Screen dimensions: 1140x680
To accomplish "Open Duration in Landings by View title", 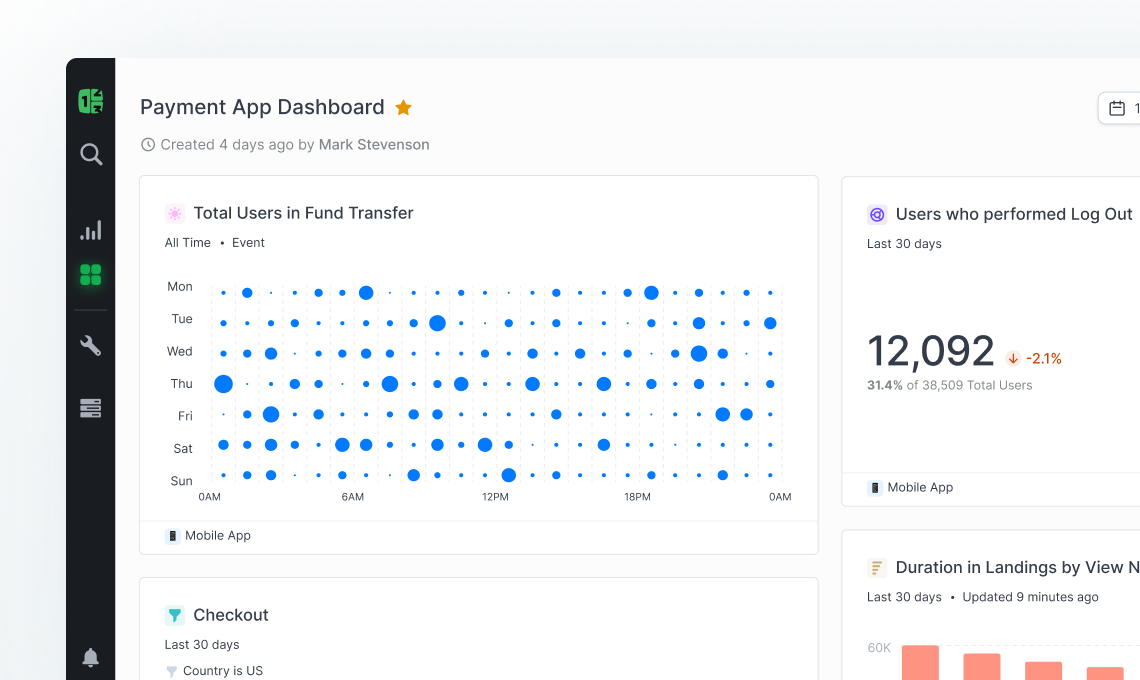I will click(1017, 568).
